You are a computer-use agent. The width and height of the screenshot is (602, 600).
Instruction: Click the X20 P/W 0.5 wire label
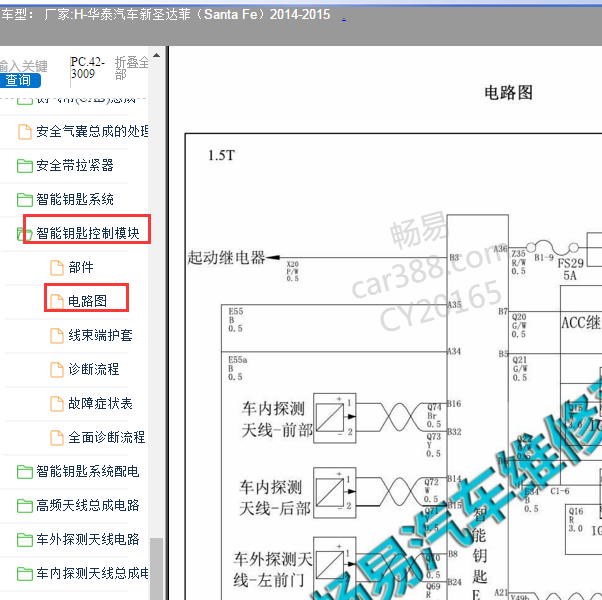(292, 271)
